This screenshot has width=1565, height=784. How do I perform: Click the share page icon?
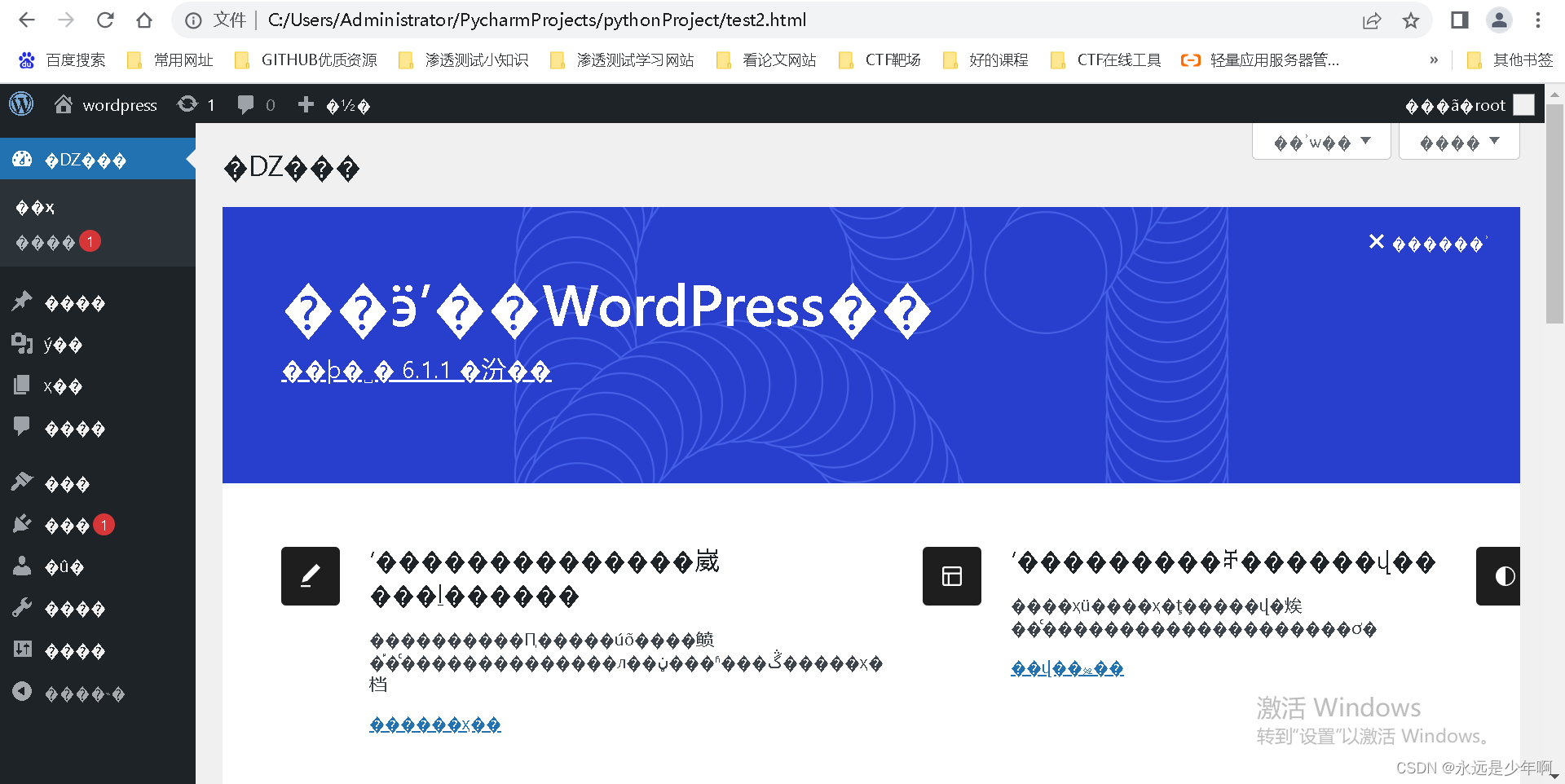pyautogui.click(x=1372, y=20)
